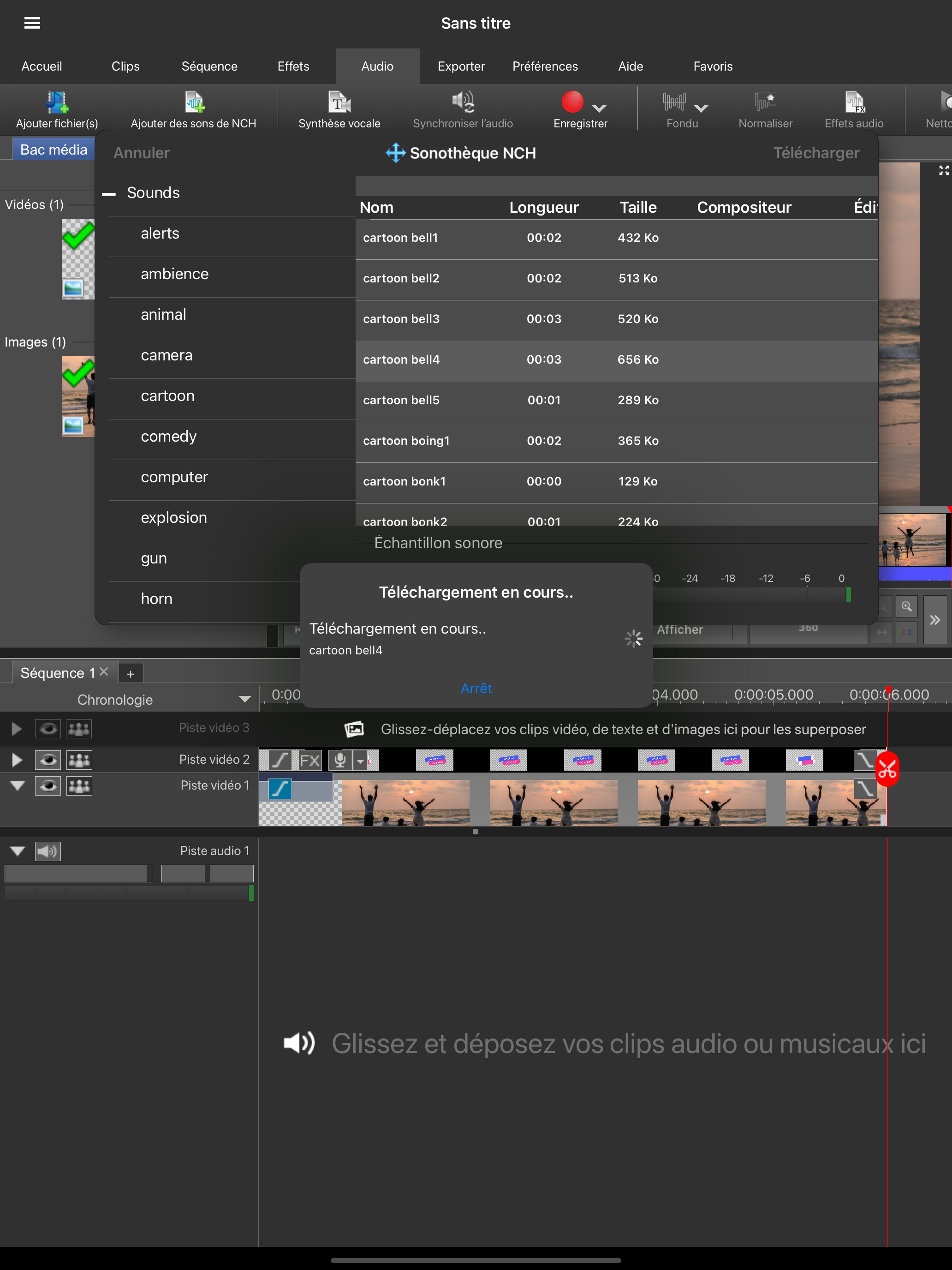The image size is (952, 1270).
Task: Click FX icon on Piste vidéo 2 clip
Action: pyautogui.click(x=310, y=760)
